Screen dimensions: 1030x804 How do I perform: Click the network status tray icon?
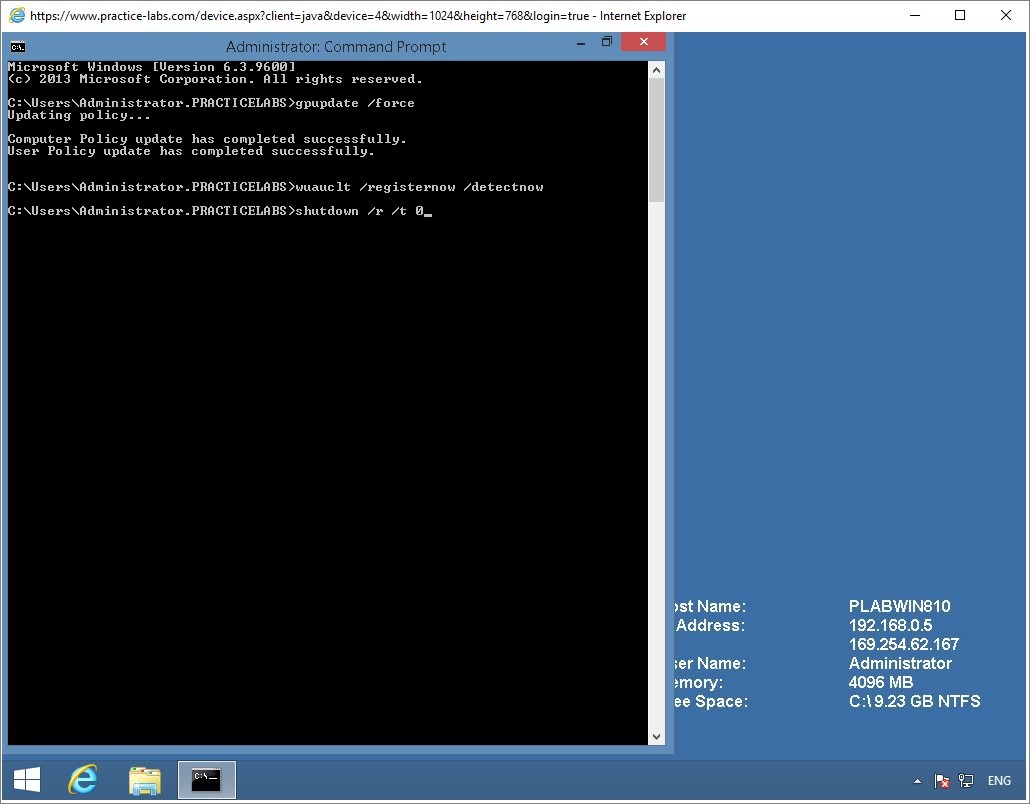coord(966,781)
